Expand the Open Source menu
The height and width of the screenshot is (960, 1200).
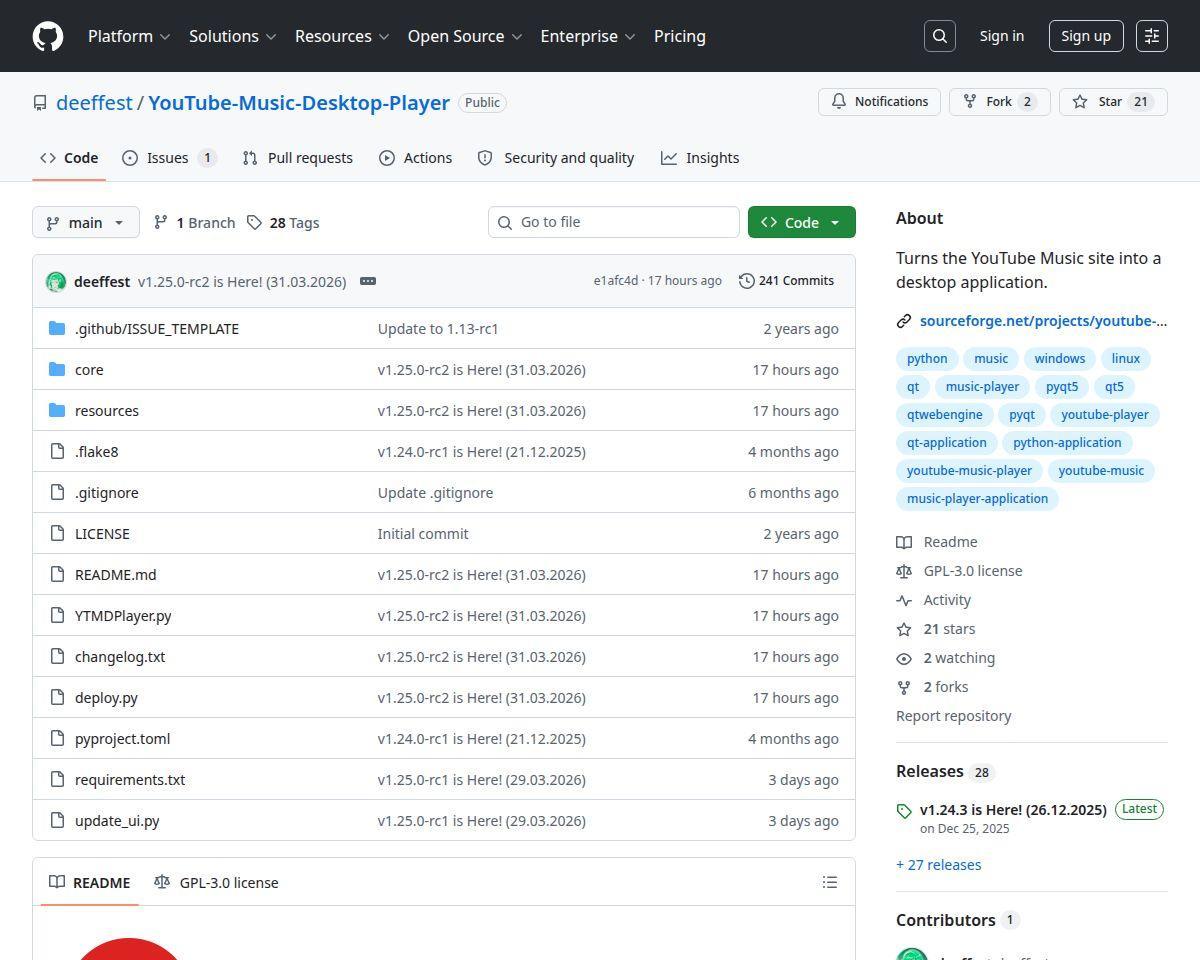(465, 36)
